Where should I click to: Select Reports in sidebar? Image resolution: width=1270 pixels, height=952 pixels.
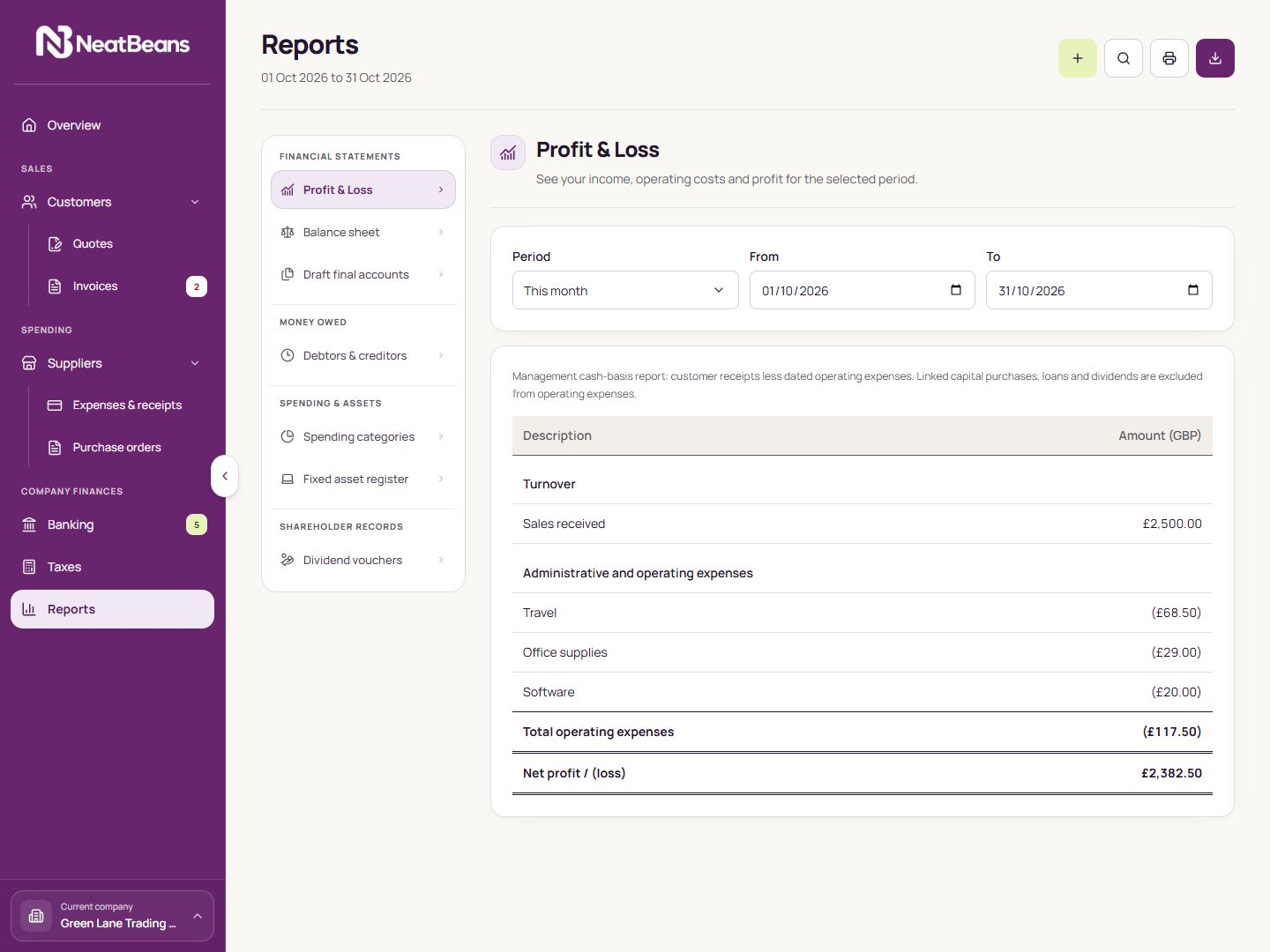click(112, 609)
